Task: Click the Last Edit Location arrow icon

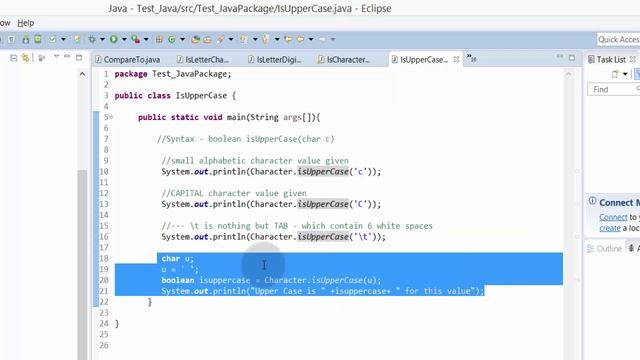Action: [288, 39]
